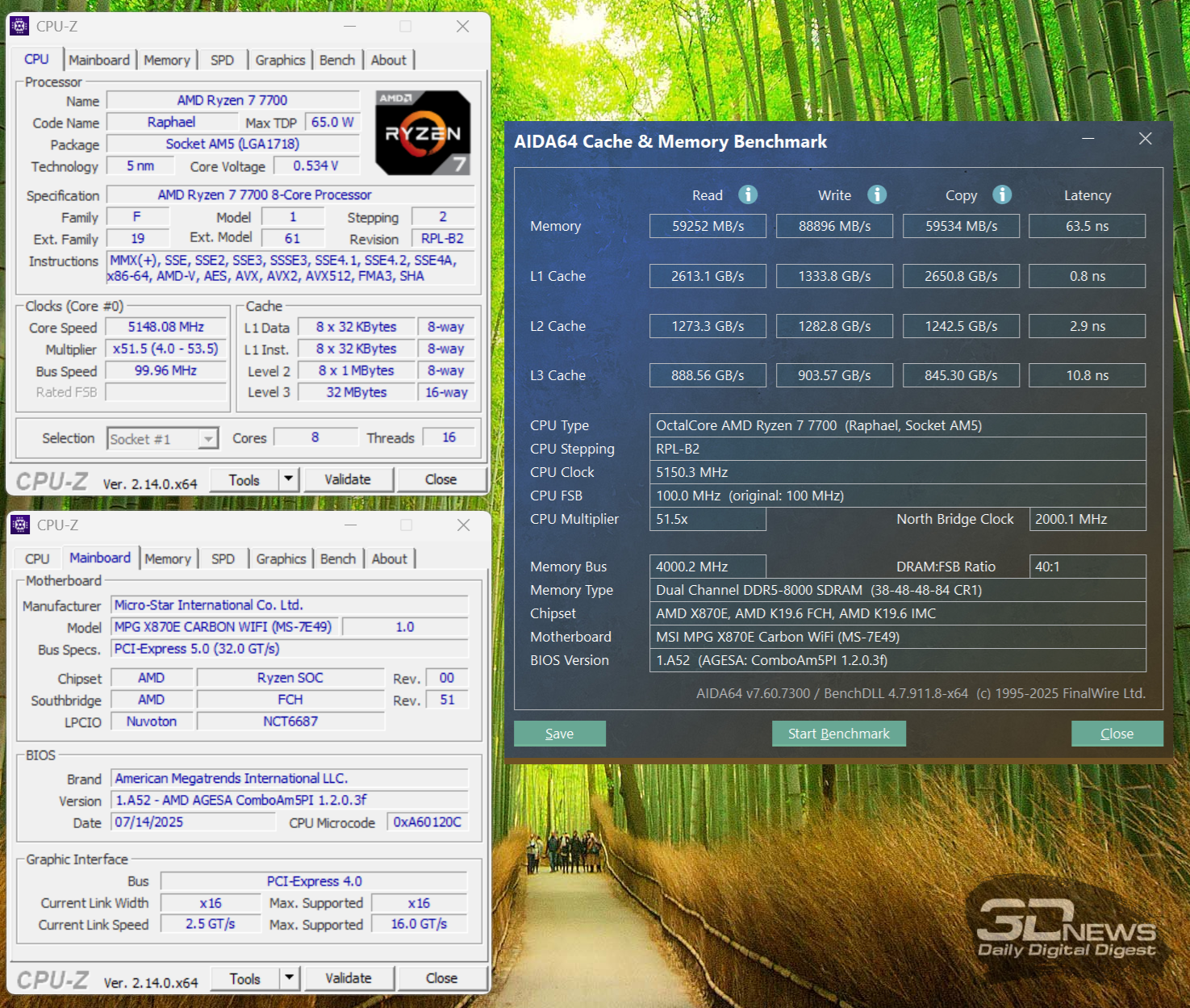Open Graphics tab in top CPU-Z

[x=280, y=61]
